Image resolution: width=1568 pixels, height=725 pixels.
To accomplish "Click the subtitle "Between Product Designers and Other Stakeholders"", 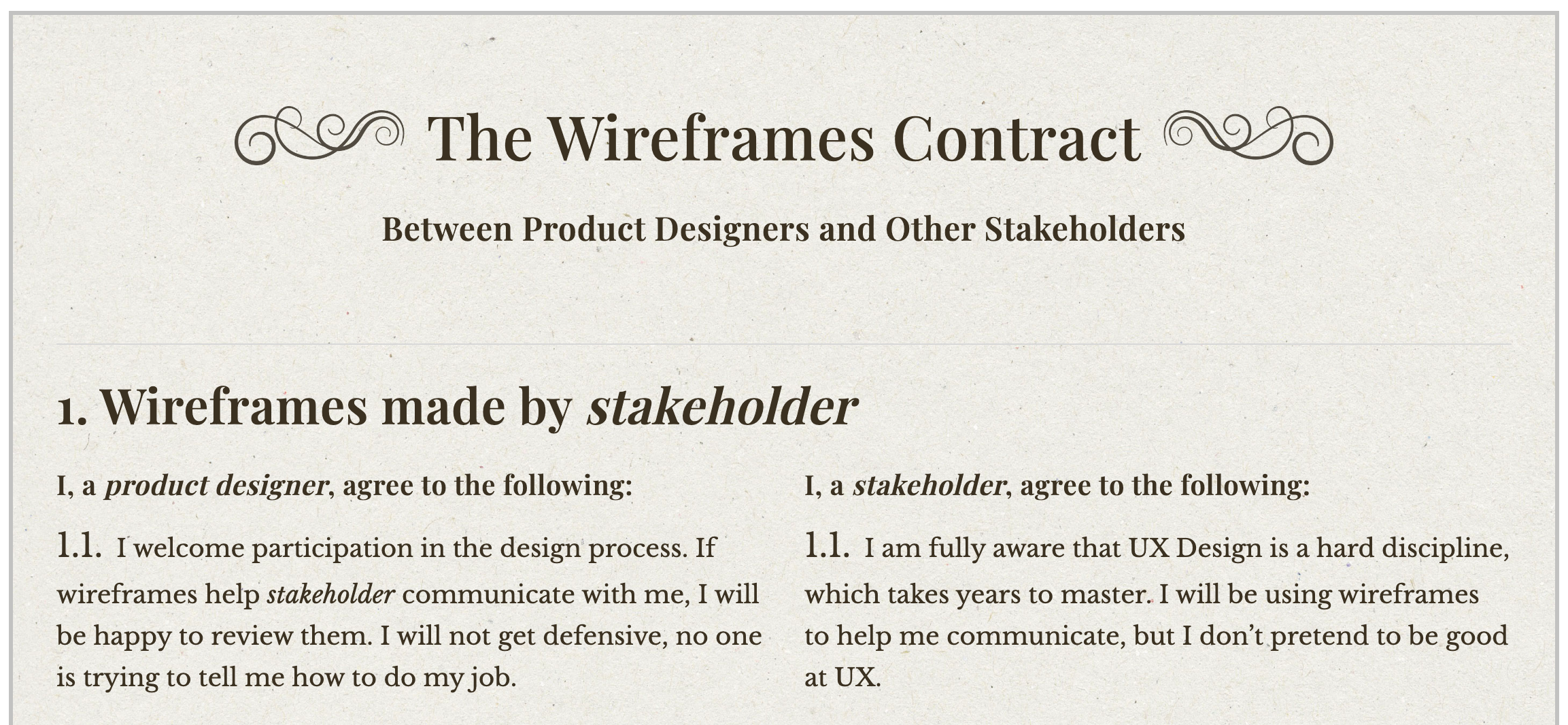I will pyautogui.click(x=783, y=229).
